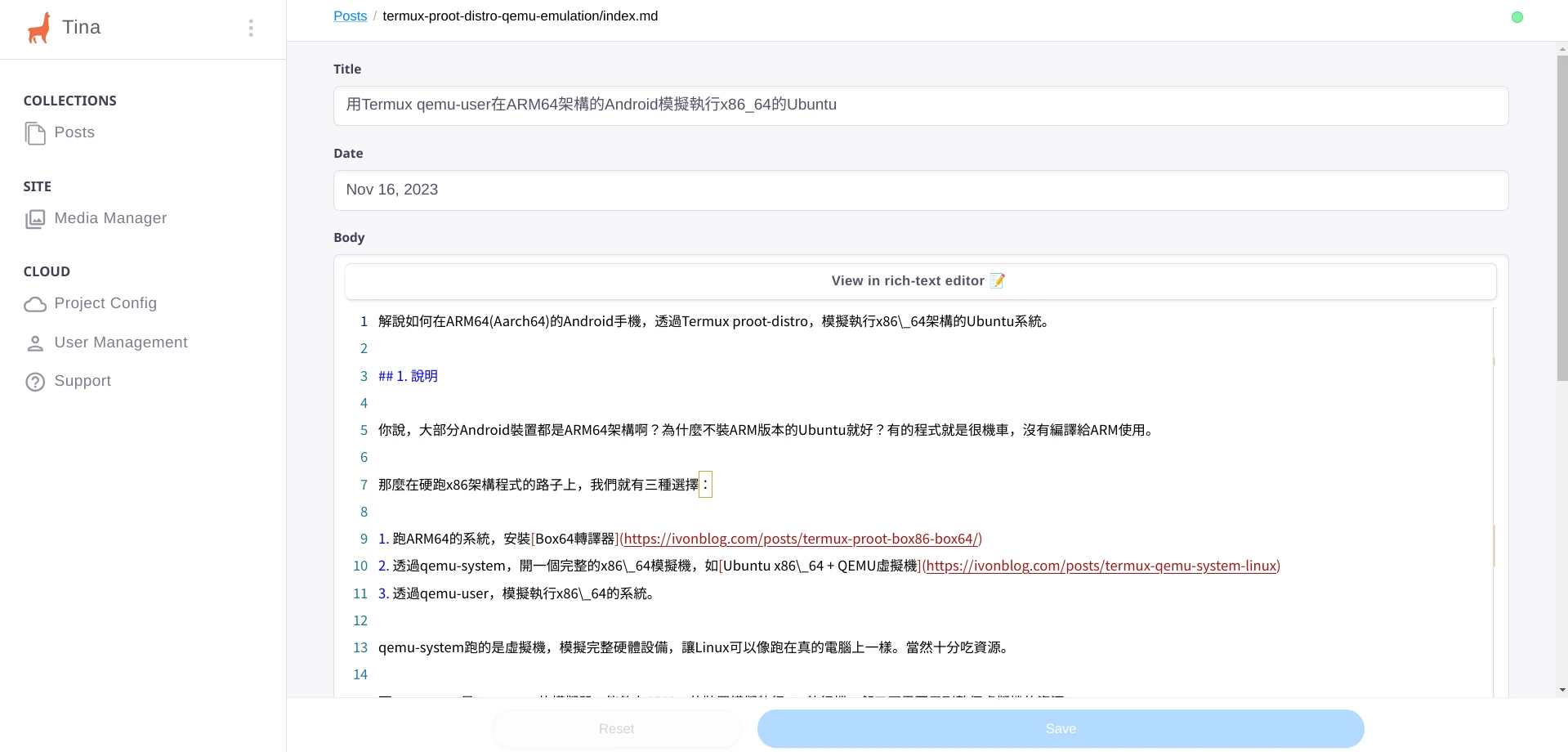Click the Support question mark icon
Viewport: 1568px width, 752px height.
(35, 382)
